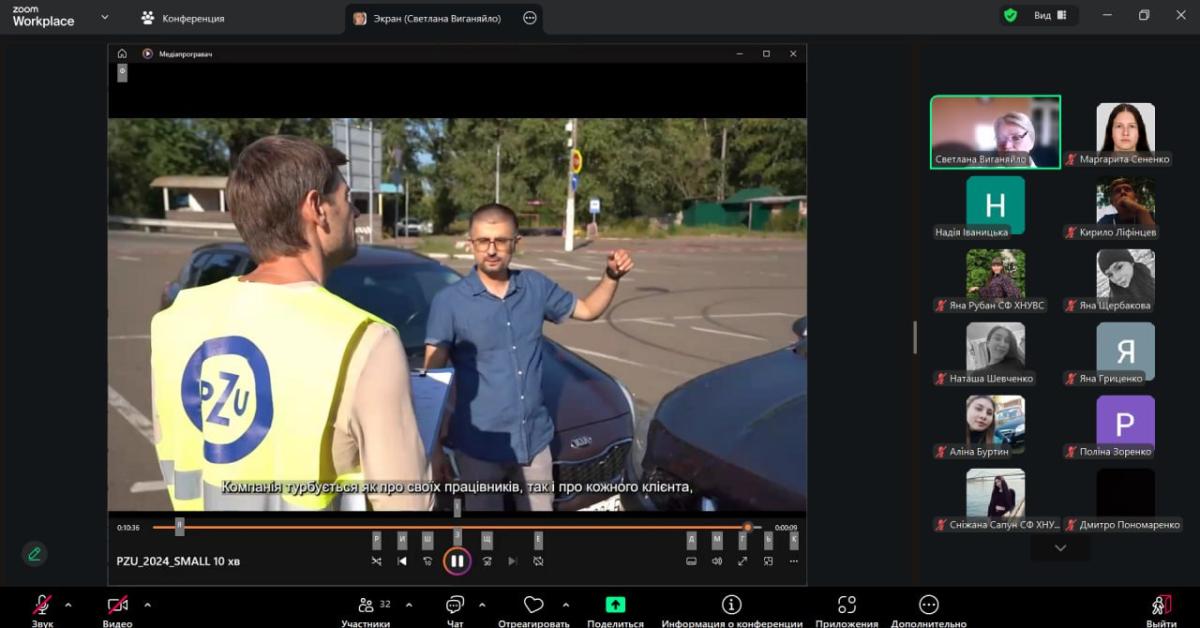Select the Экран (Светлана Виганяйло) tab
The height and width of the screenshot is (628, 1200).
click(x=440, y=18)
